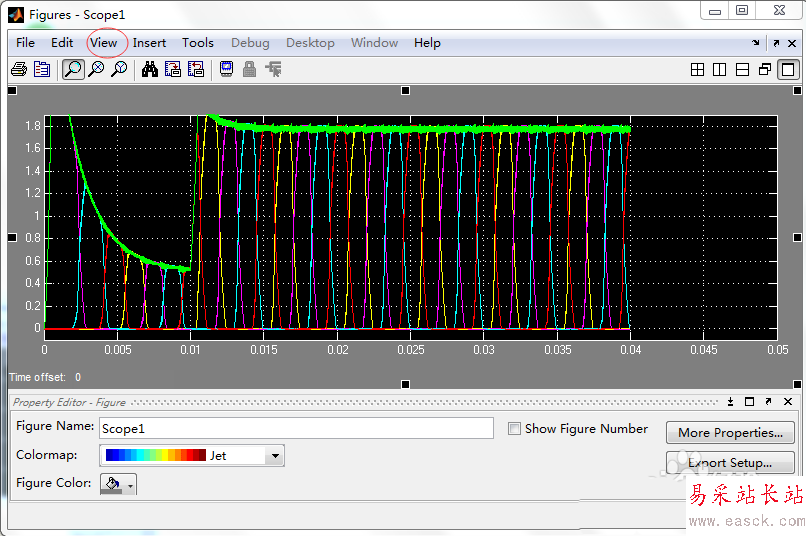Click the Jet colormap gradient preview
The width and height of the screenshot is (806, 536).
coord(156,455)
